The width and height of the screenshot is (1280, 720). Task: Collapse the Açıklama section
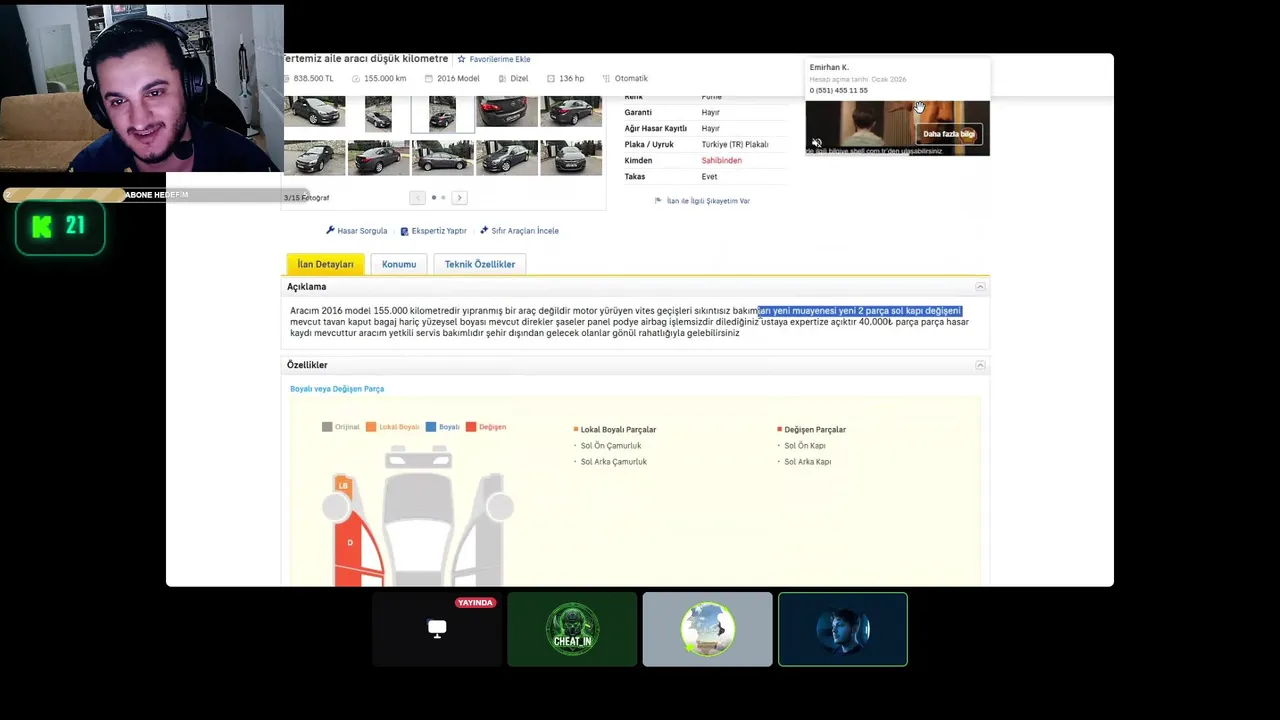coord(980,287)
